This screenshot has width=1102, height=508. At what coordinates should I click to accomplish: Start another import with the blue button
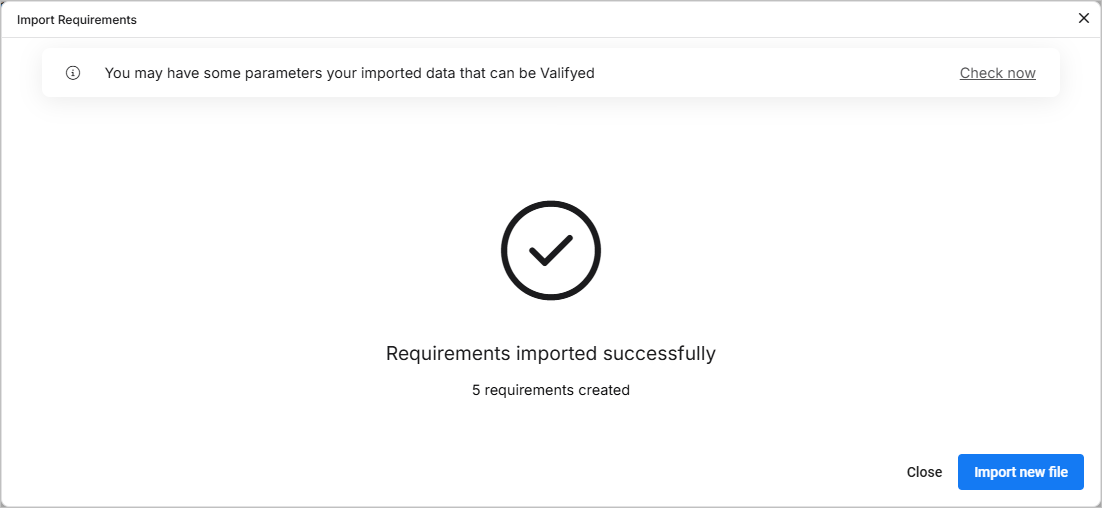(x=1020, y=472)
